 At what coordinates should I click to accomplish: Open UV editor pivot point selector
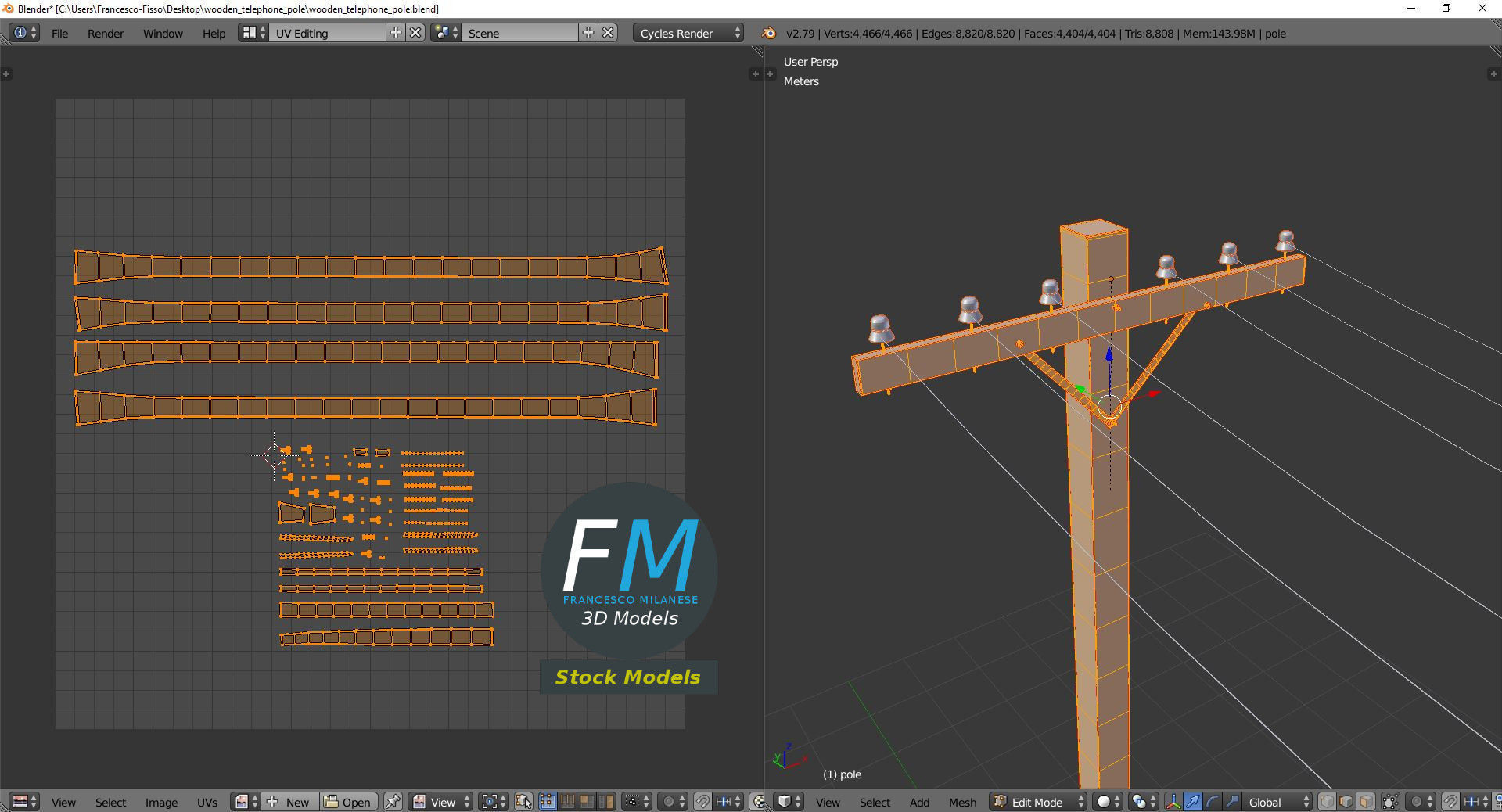coord(494,802)
